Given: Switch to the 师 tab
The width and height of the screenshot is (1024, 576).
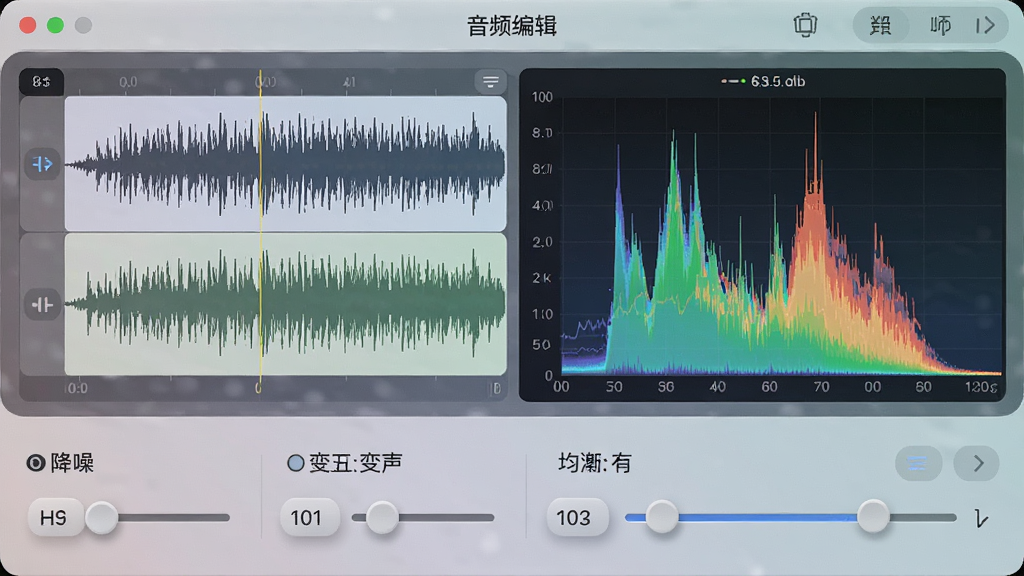Looking at the screenshot, I should point(940,25).
